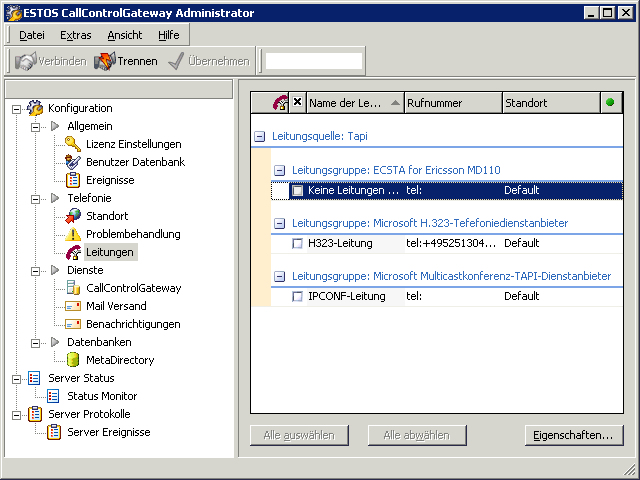
Task: Click the Konfiguration gear icon
Action: pyautogui.click(x=35, y=108)
